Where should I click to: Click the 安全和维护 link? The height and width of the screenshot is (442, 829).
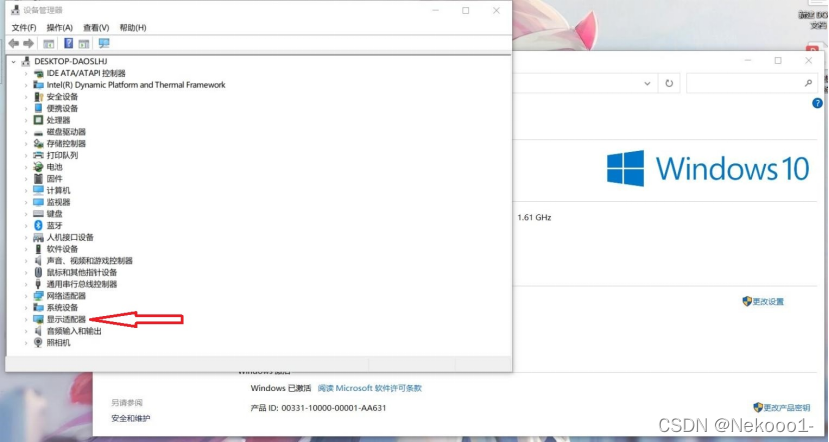coord(131,418)
